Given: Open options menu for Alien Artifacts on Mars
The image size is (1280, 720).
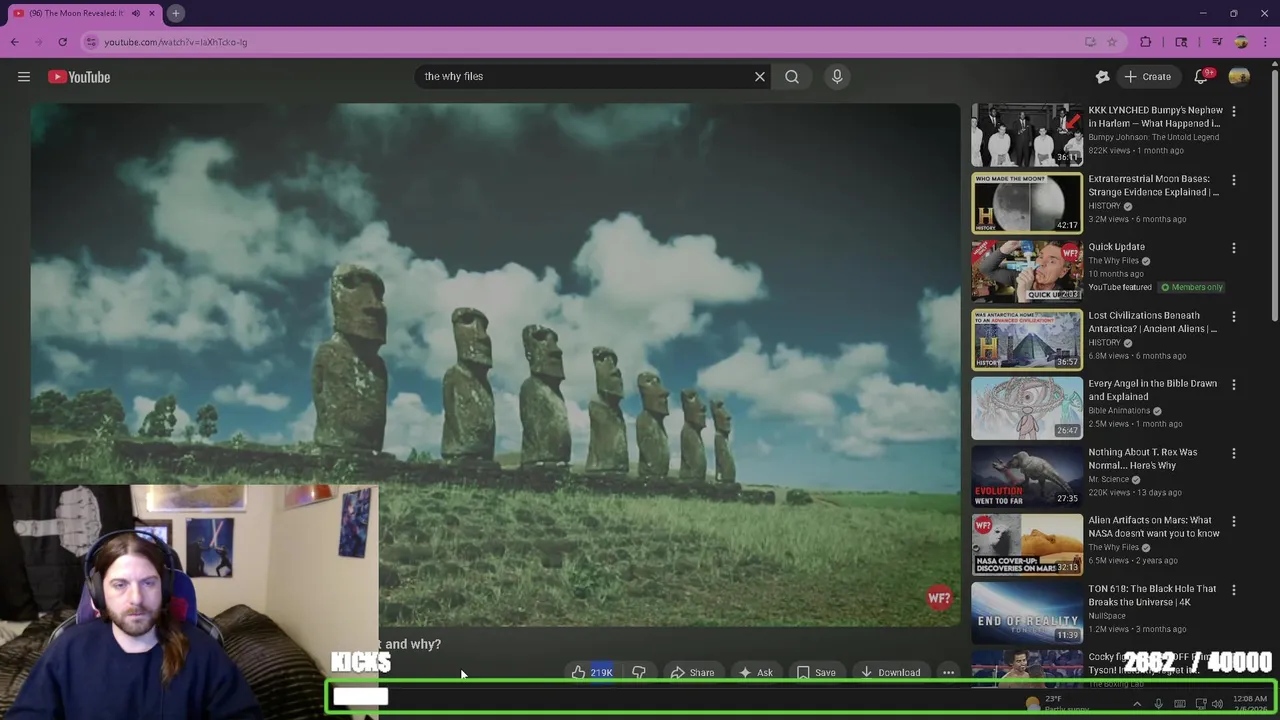Looking at the screenshot, I should 1233,522.
